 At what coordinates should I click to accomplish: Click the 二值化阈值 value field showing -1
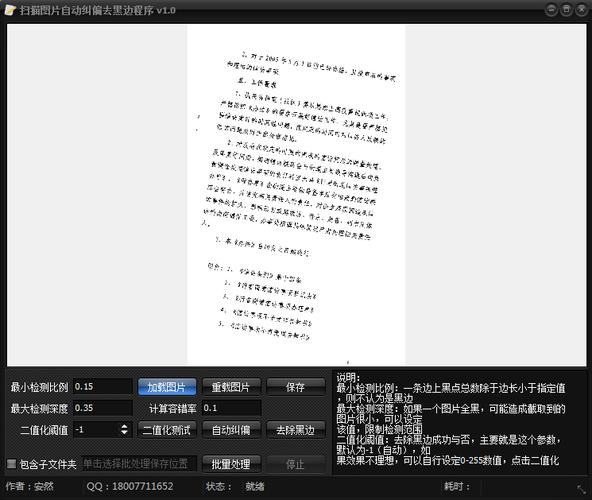tap(96, 430)
